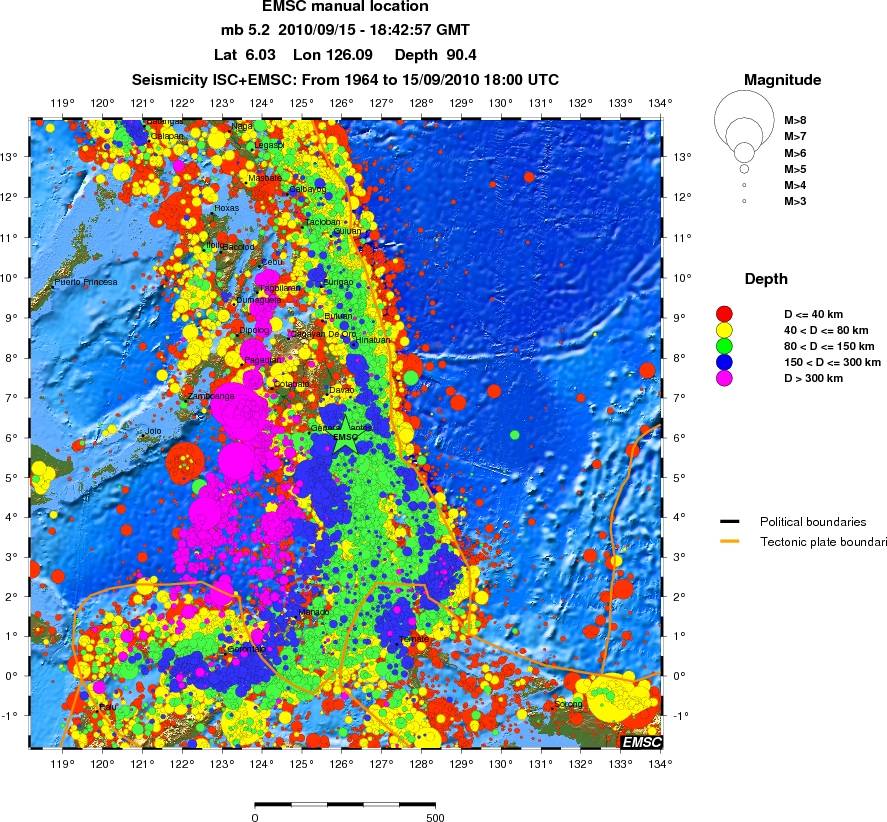Click the blue depth legend circle
887x822 pixels.
click(x=724, y=362)
